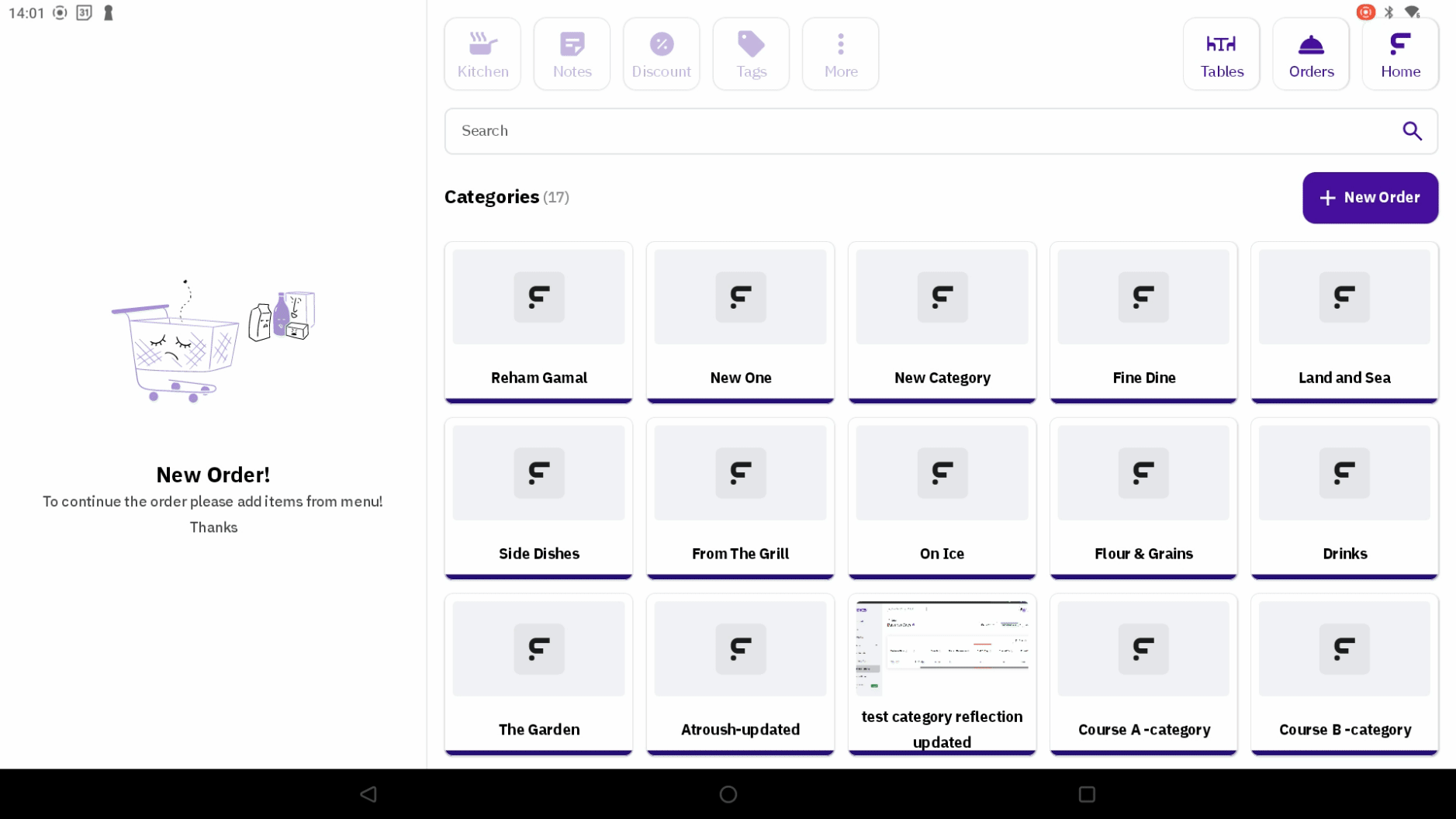
Task: Select the Reham Gamal category
Action: point(538,322)
